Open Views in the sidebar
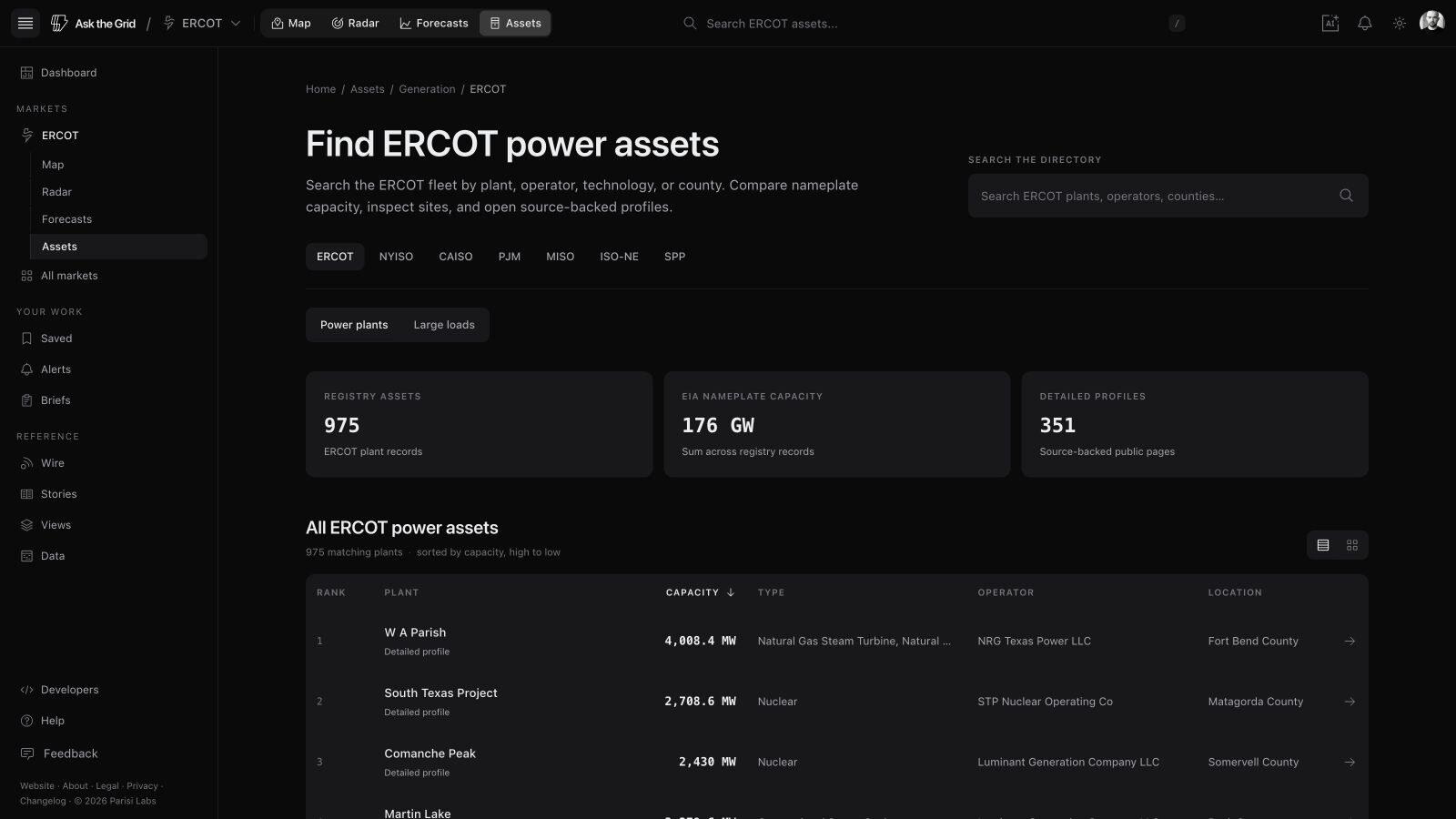Screen dimensions: 1456x819 pyautogui.click(x=109, y=525)
